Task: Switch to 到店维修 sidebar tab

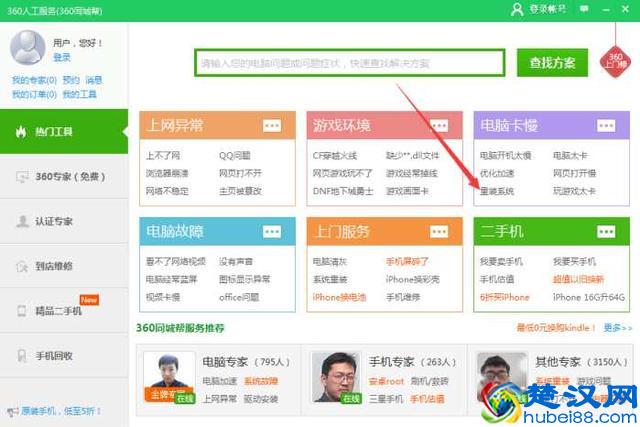Action: coord(64,266)
